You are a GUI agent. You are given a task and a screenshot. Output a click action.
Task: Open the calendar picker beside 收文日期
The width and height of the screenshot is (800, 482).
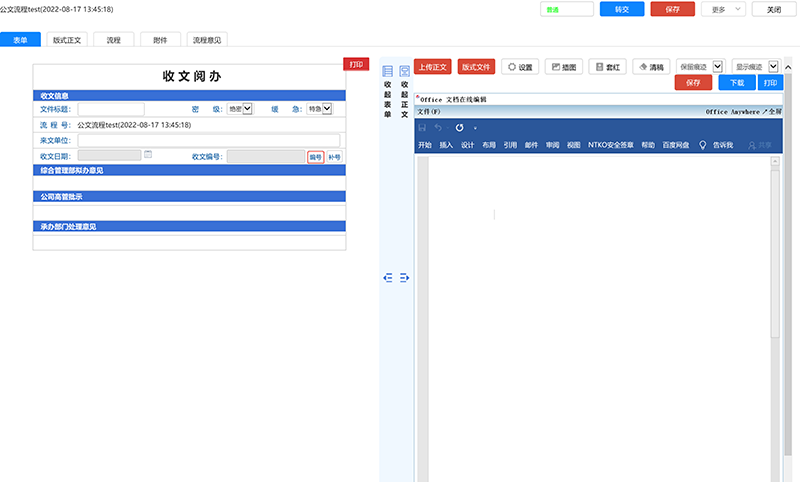pos(148,154)
